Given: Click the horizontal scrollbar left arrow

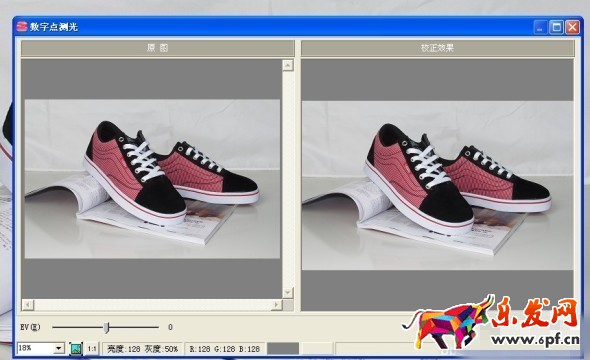Looking at the screenshot, I should pos(28,305).
